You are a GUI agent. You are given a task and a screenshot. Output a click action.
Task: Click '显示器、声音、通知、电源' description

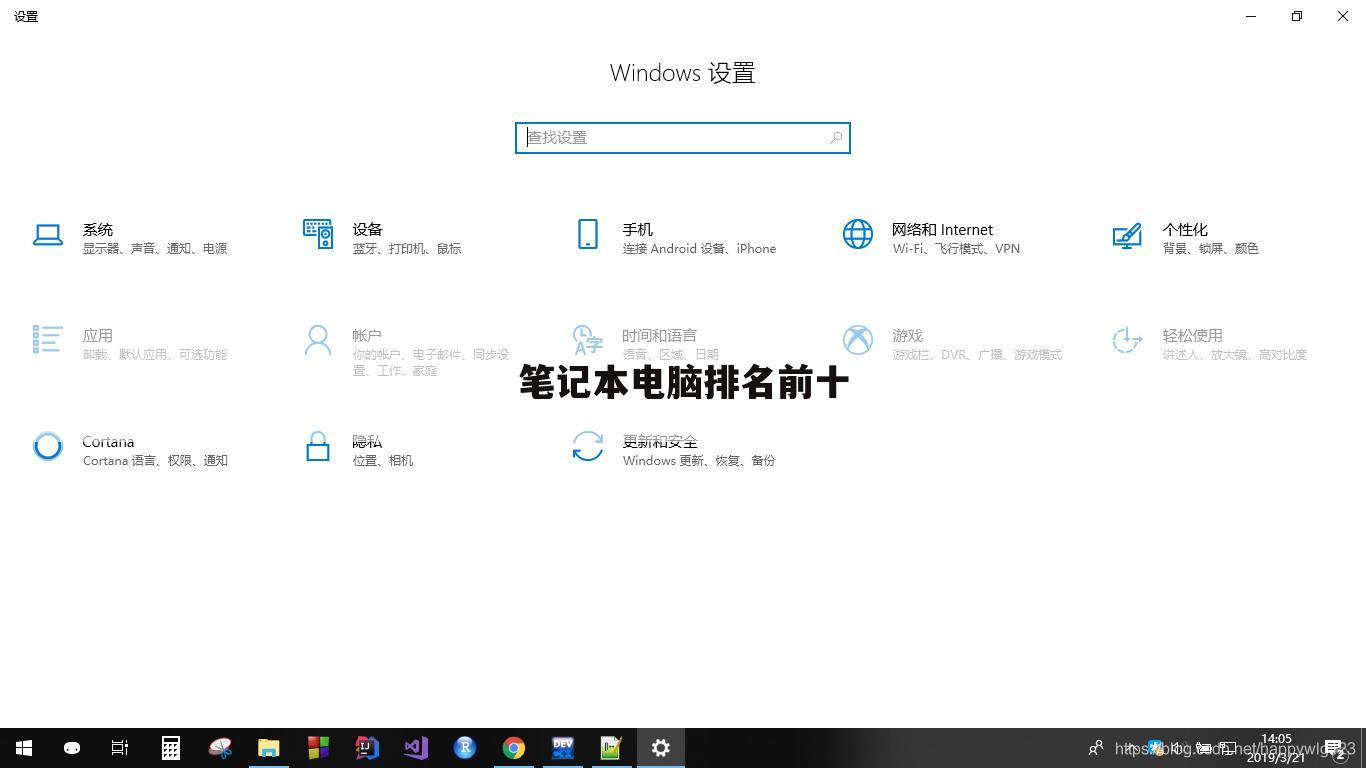155,249
